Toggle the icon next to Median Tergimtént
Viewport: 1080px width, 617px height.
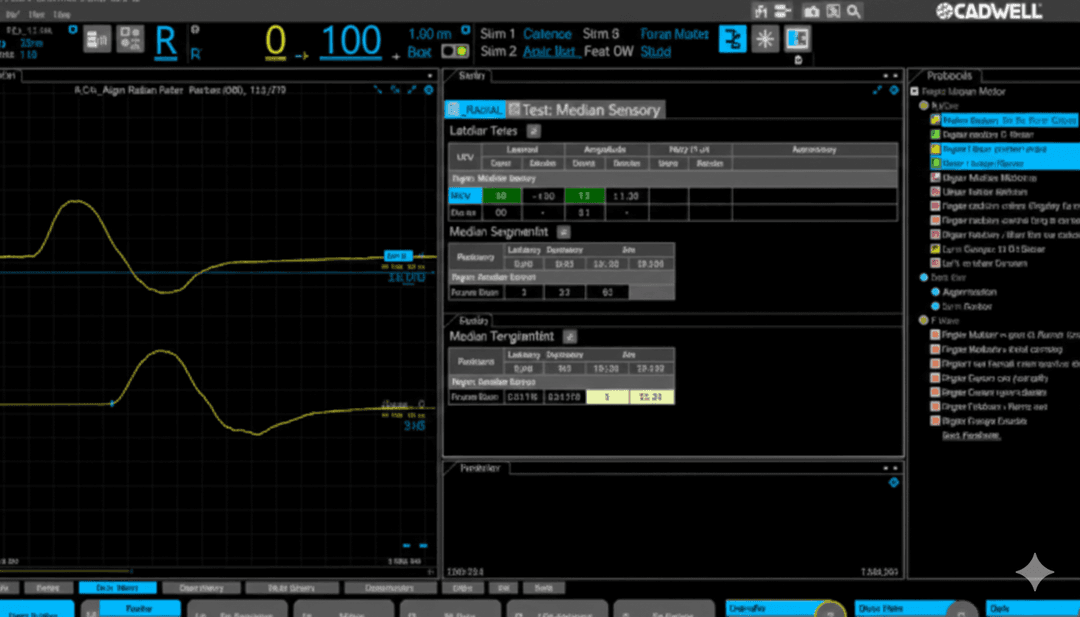pyautogui.click(x=570, y=337)
